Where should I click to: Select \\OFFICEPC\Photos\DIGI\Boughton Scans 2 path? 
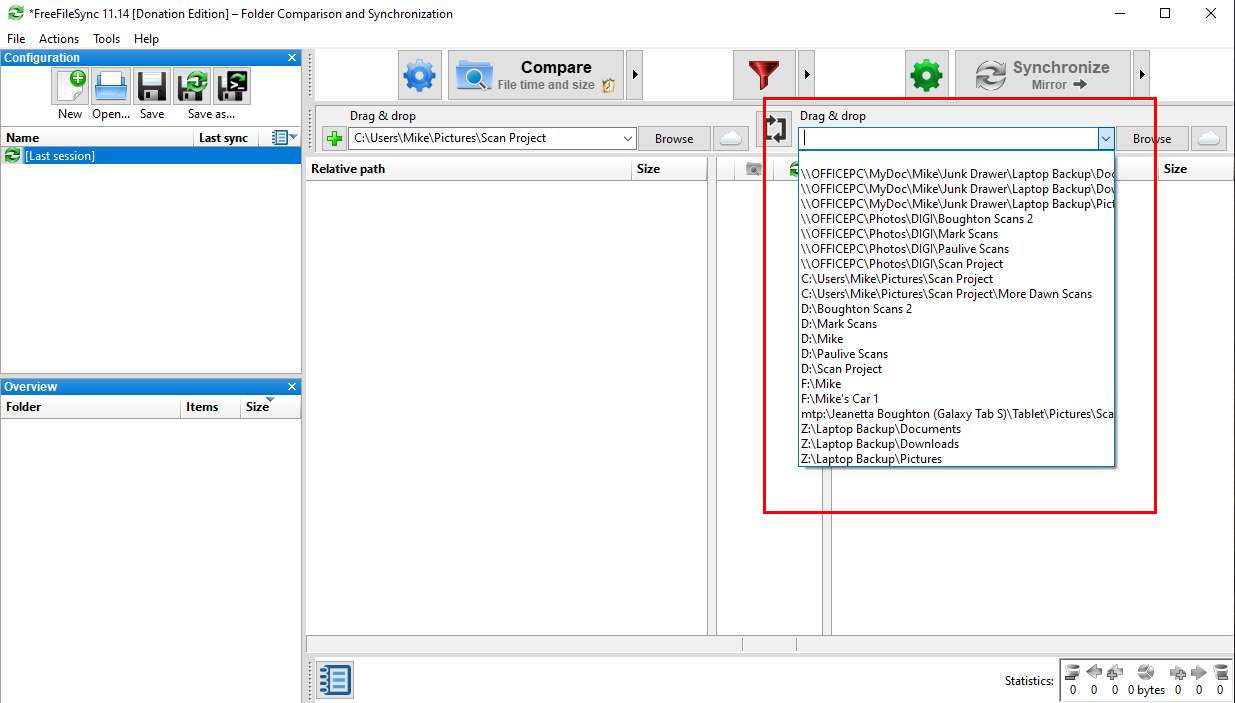click(956, 219)
